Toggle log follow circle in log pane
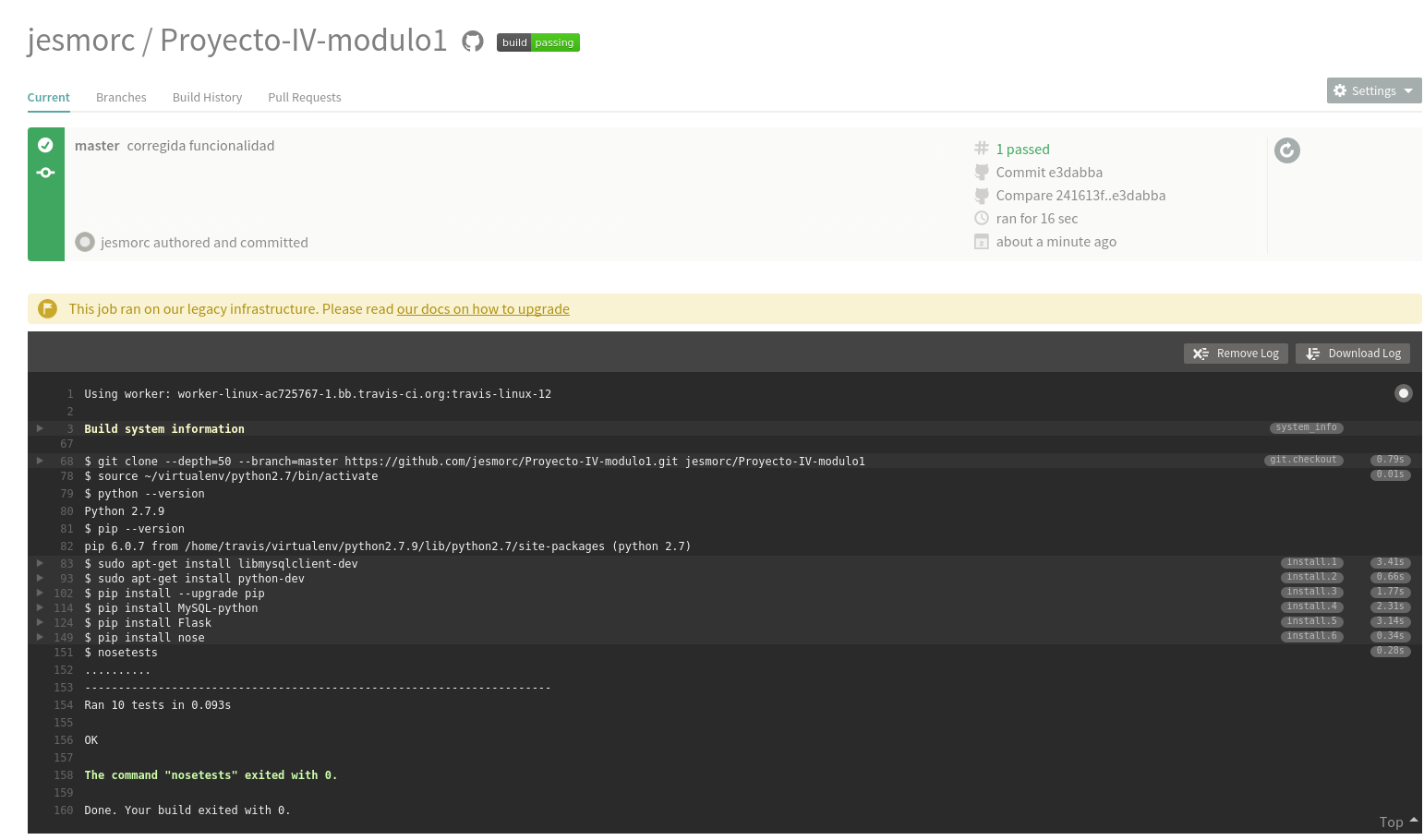The image size is (1424, 840). pyautogui.click(x=1404, y=393)
